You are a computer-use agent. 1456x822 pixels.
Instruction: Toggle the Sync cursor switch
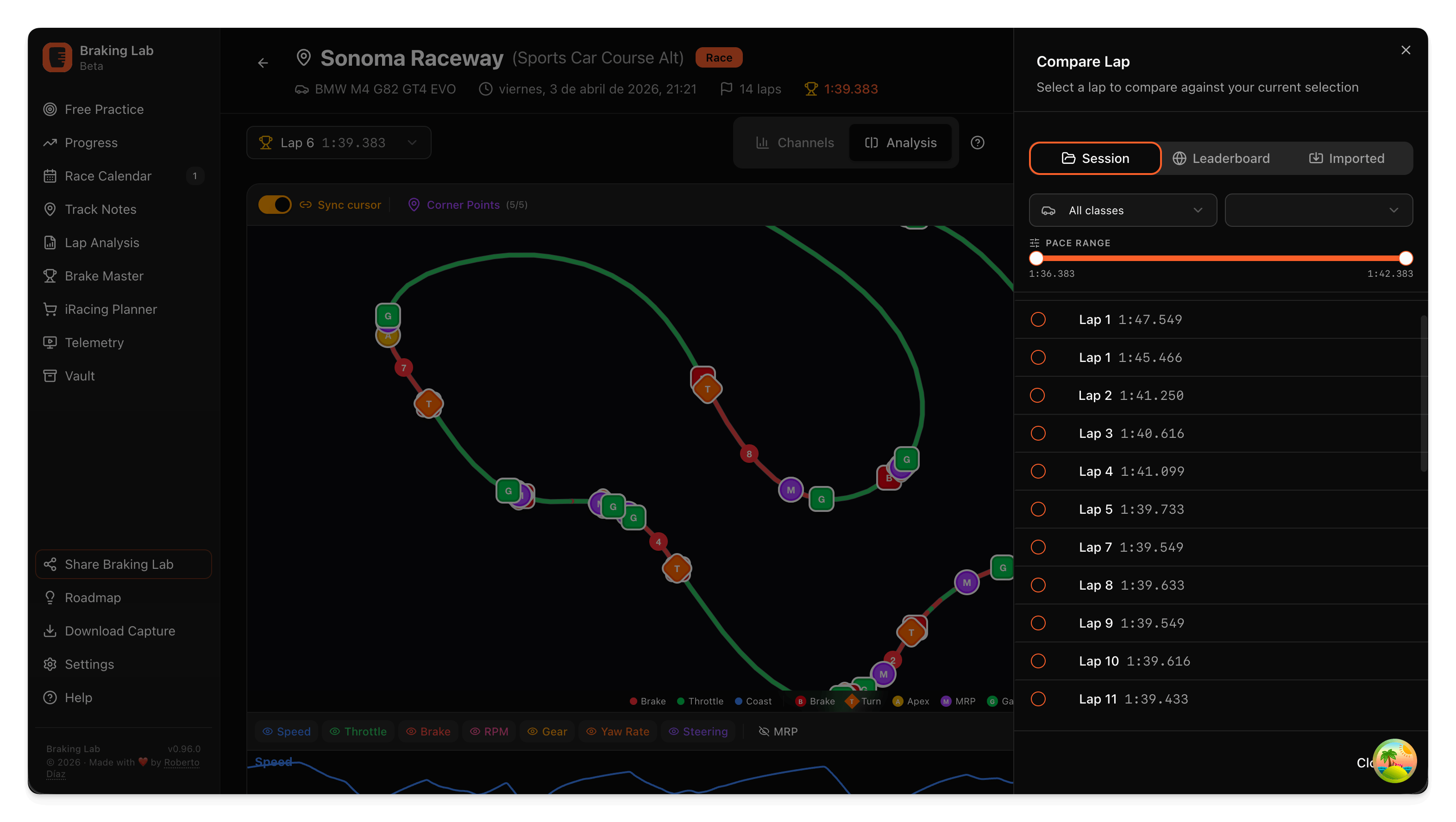coord(275,205)
